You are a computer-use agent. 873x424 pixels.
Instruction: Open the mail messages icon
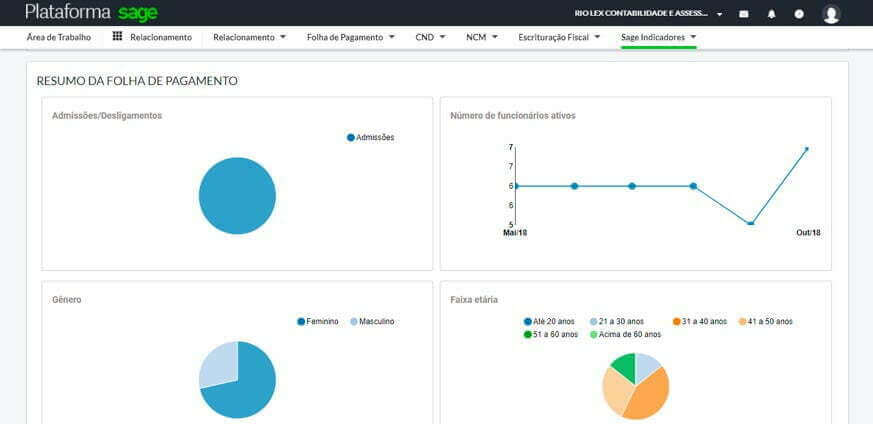click(744, 14)
